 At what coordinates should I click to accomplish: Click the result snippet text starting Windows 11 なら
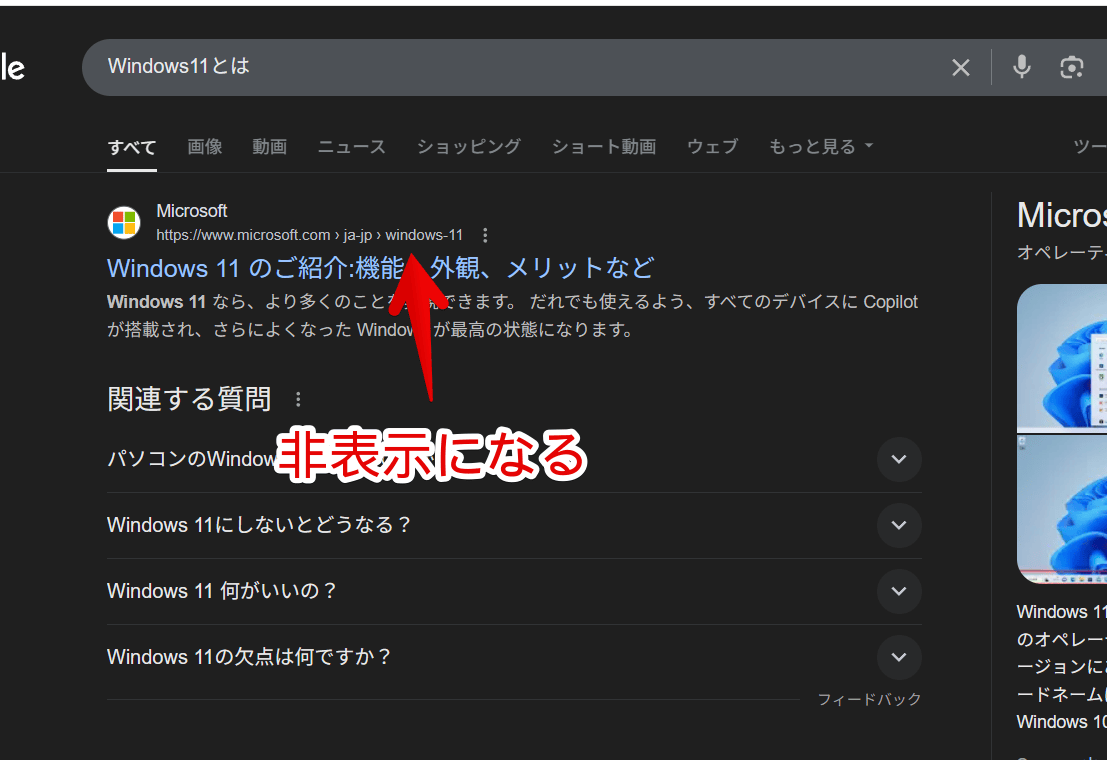[512, 316]
